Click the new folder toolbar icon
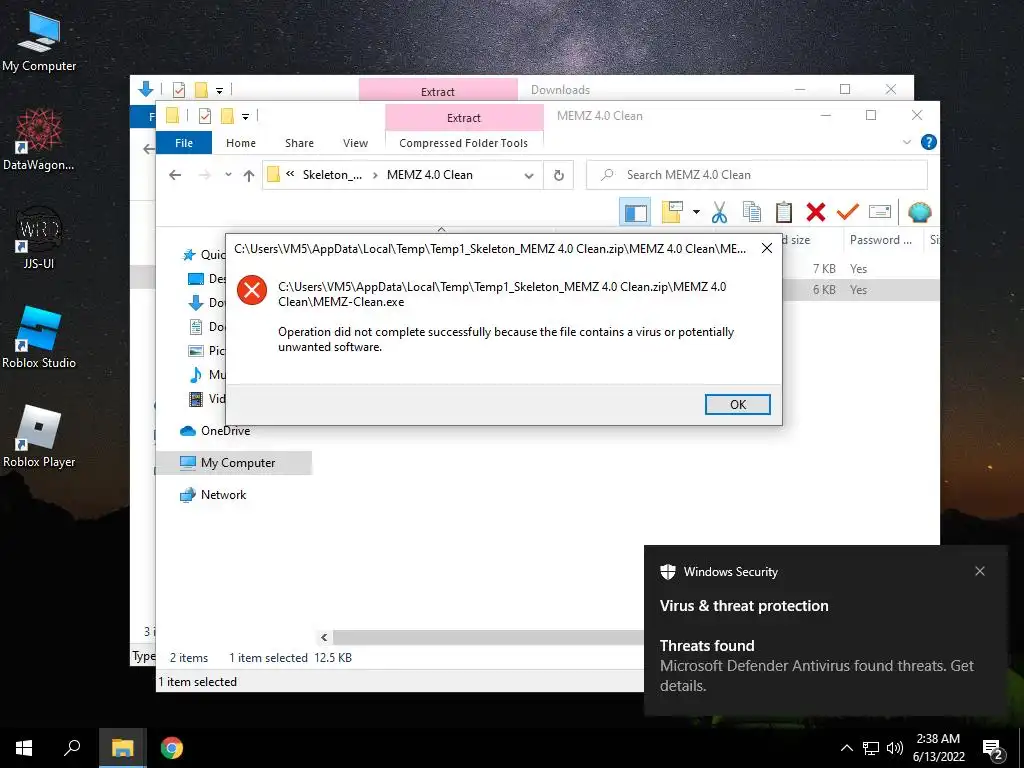 [672, 212]
